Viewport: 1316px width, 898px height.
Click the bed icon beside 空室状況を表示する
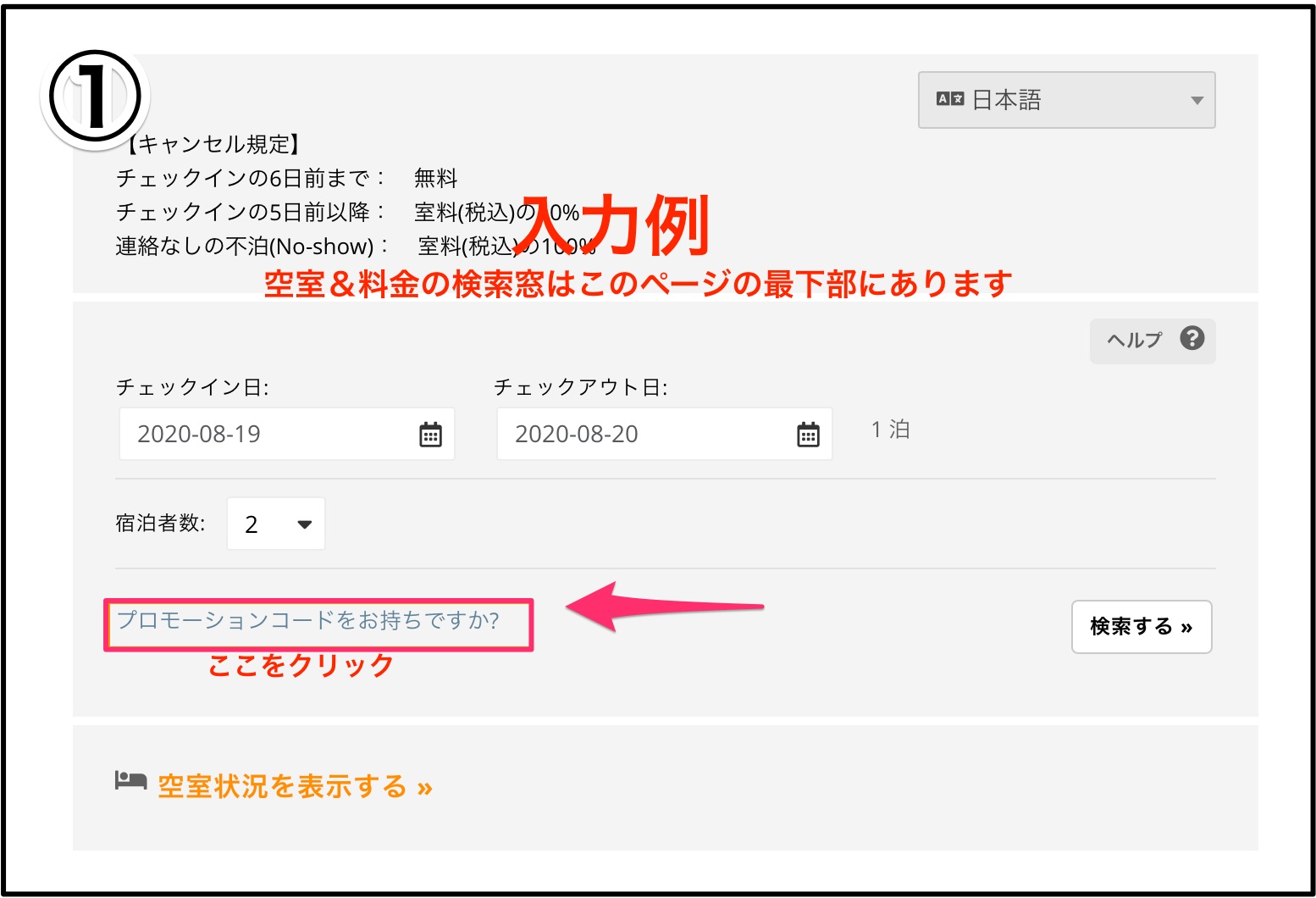coord(130,780)
